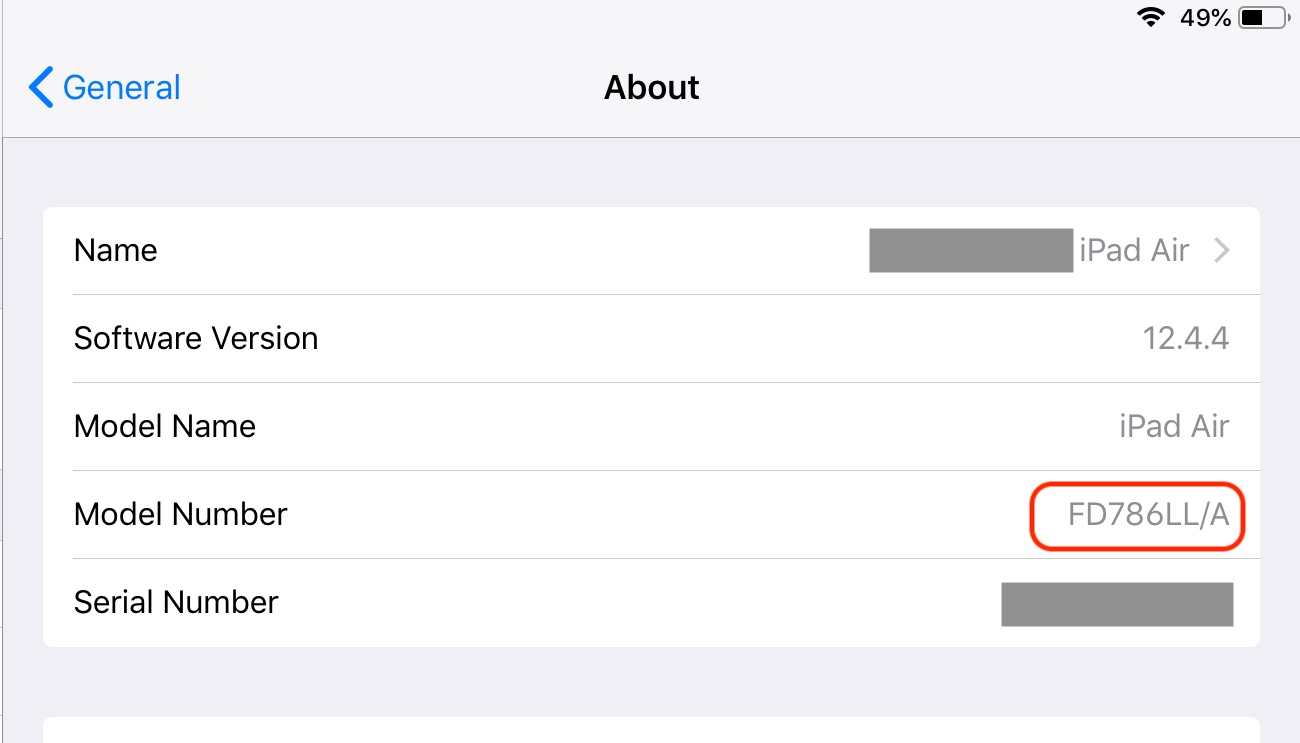The width and height of the screenshot is (1300, 743).
Task: Tap the redacted serial number value
Action: tap(1116, 604)
